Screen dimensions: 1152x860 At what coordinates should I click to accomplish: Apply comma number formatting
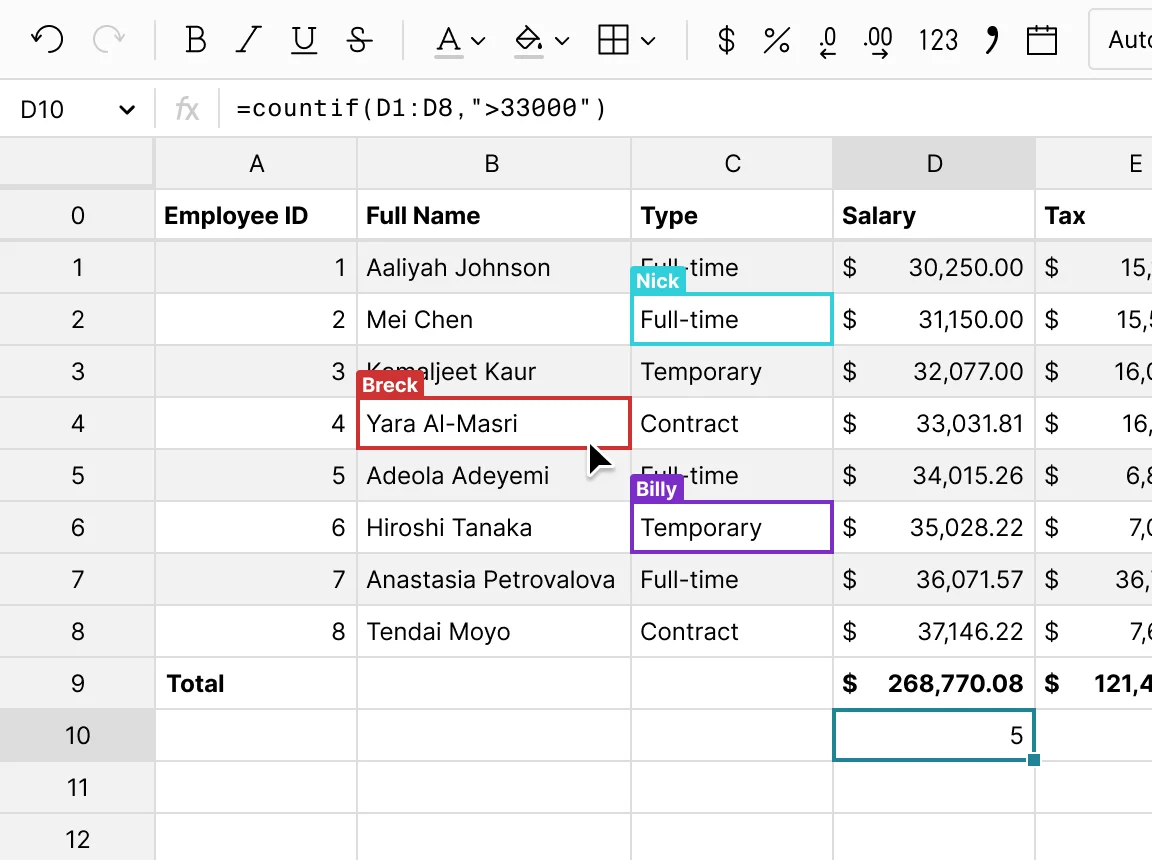991,40
